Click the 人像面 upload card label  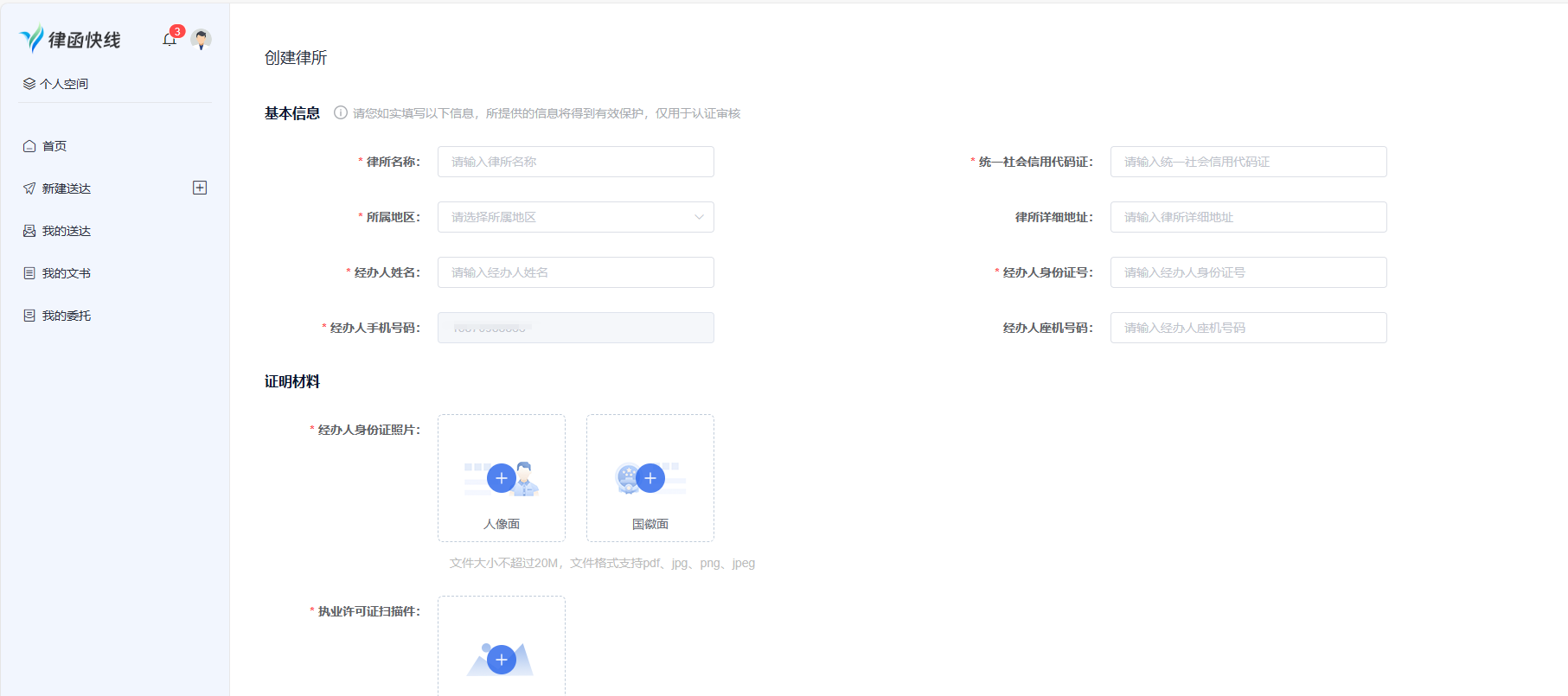coord(502,524)
